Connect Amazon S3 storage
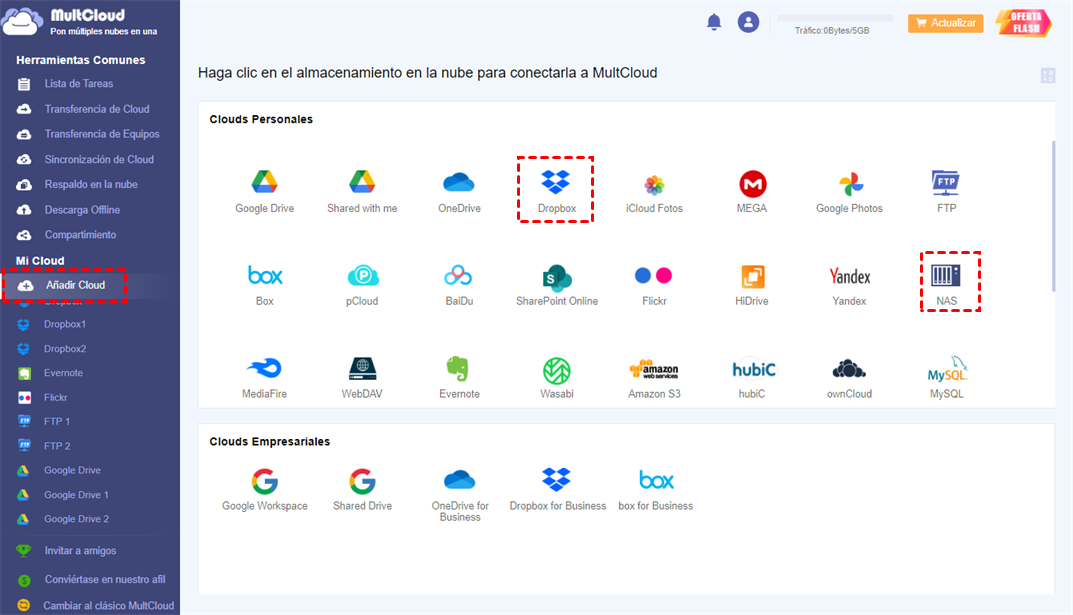Image resolution: width=1073 pixels, height=615 pixels. click(654, 378)
